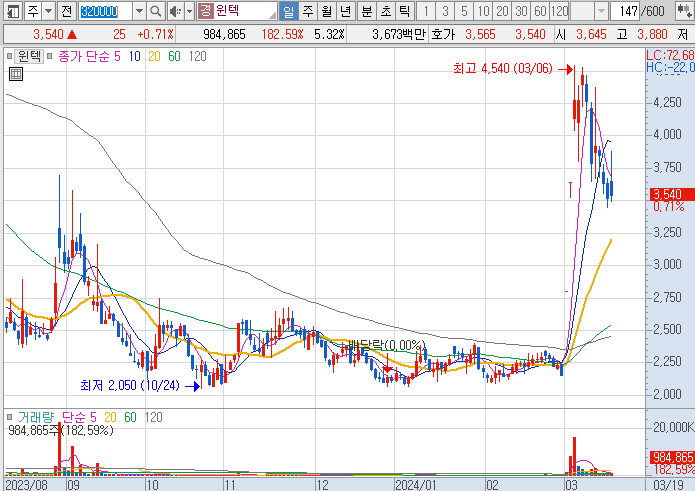
Task: Click the 종가 단순 moving average label
Action: pyautogui.click(x=84, y=56)
